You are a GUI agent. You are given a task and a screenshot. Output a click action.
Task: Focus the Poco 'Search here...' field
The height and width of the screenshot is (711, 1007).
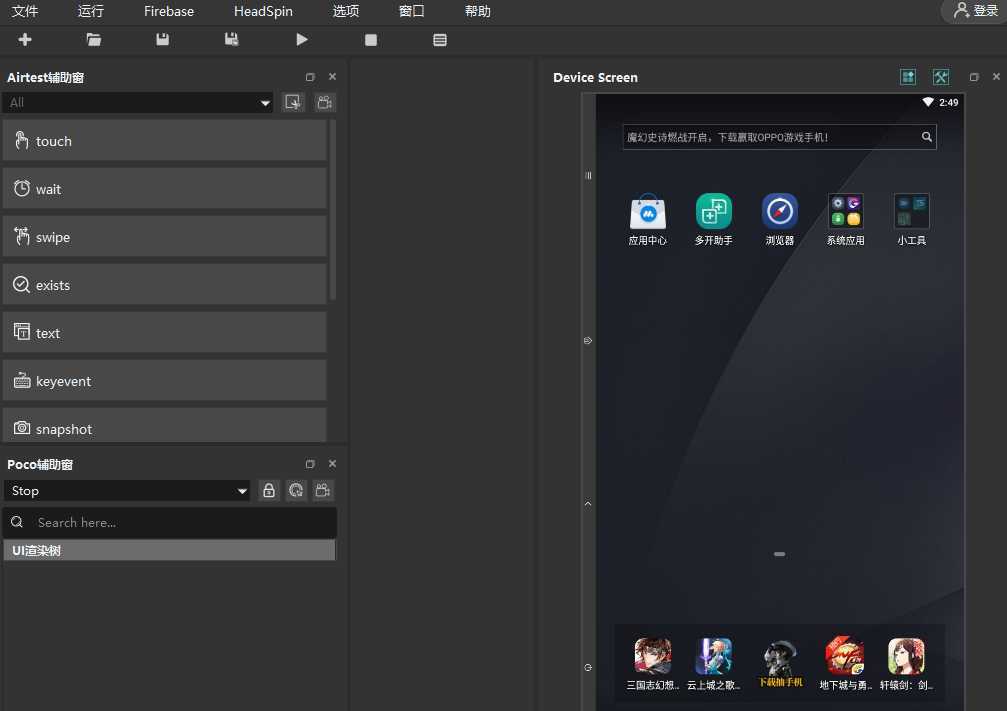point(170,523)
